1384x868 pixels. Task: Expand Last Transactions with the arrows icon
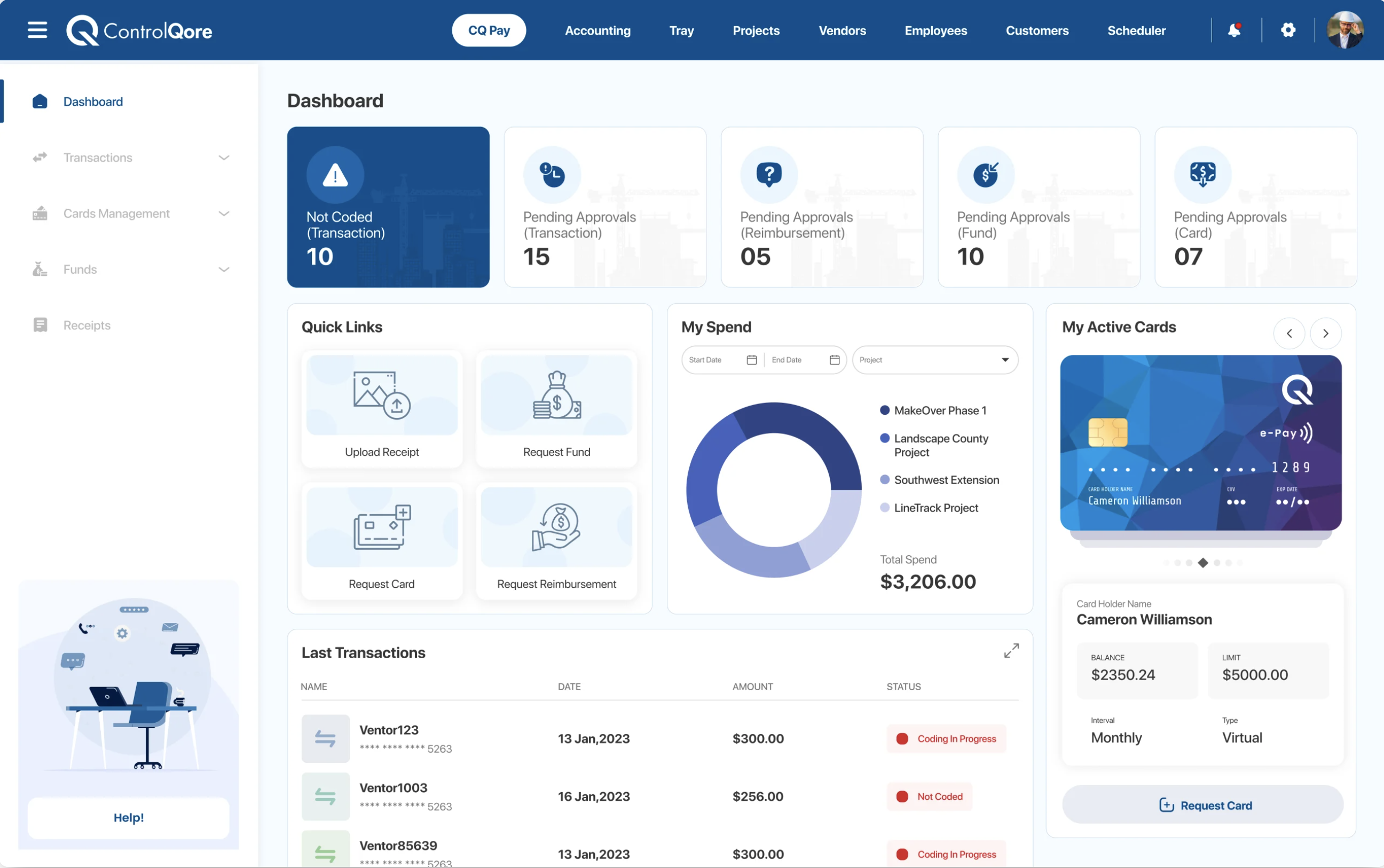pos(1011,650)
